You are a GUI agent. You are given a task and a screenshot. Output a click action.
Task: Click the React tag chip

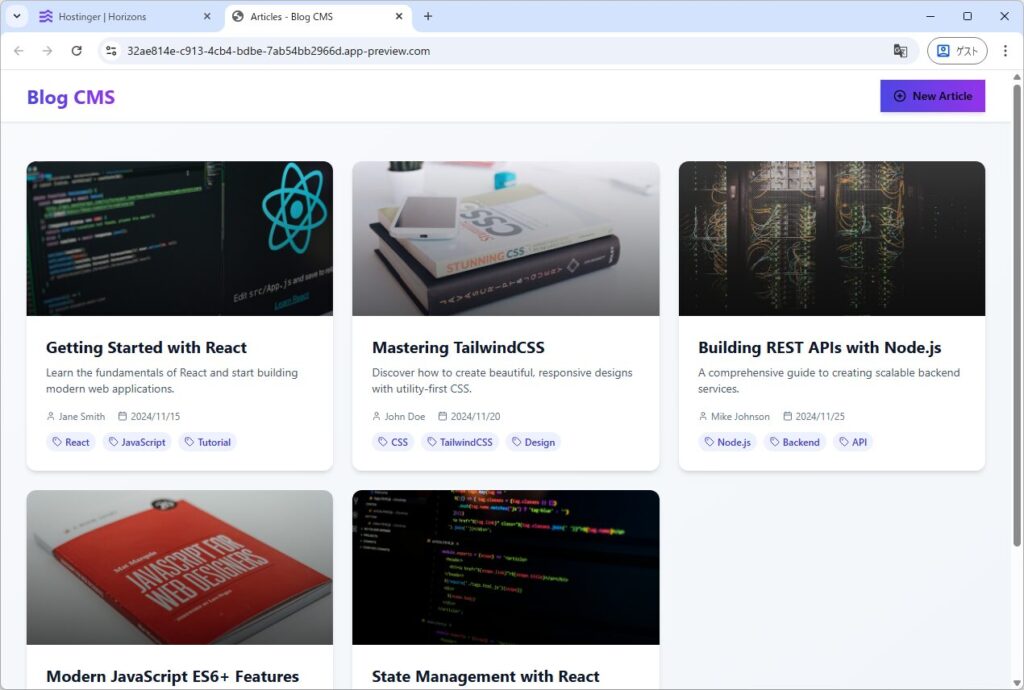pyautogui.click(x=71, y=442)
